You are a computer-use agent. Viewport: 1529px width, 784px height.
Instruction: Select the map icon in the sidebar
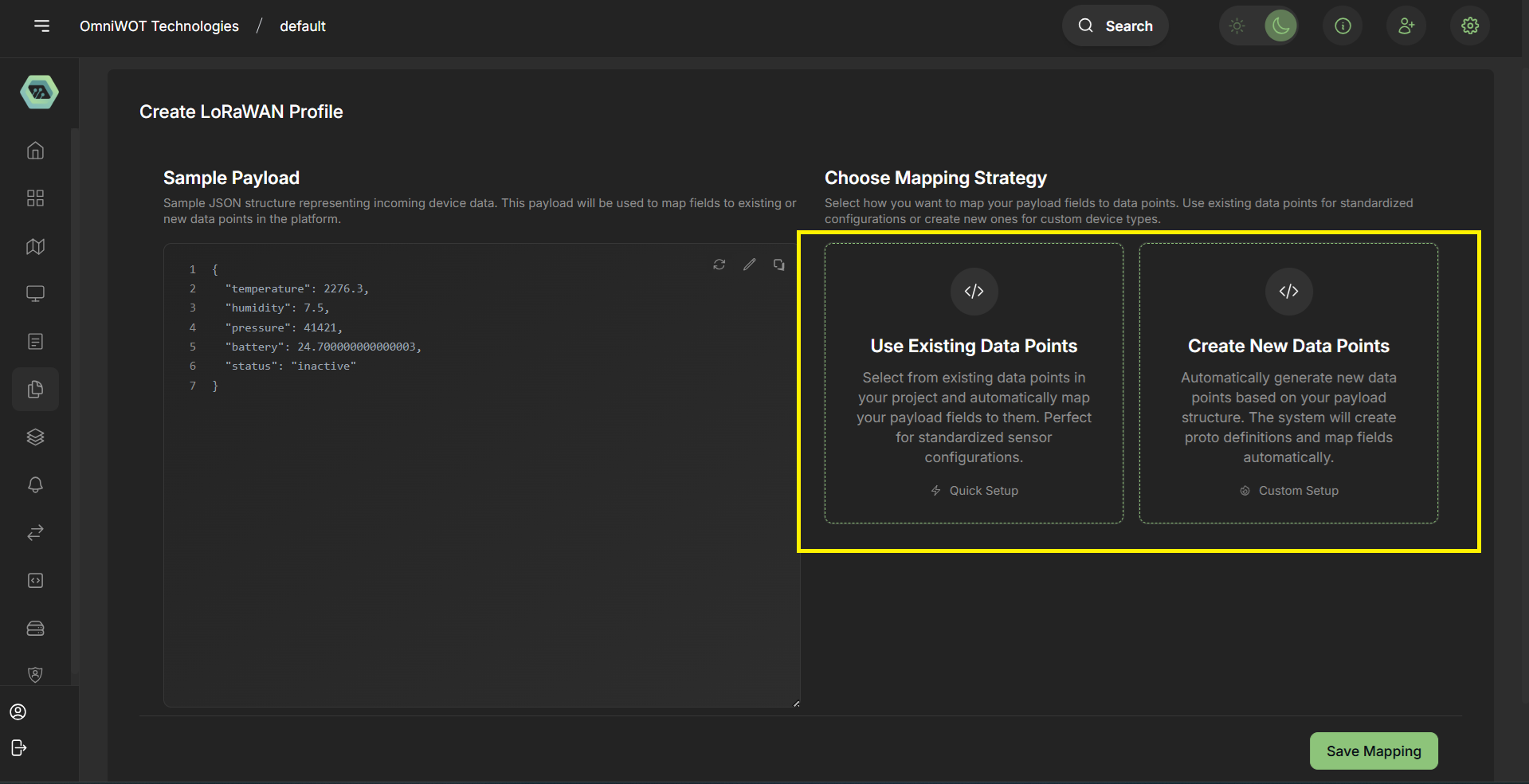35,246
